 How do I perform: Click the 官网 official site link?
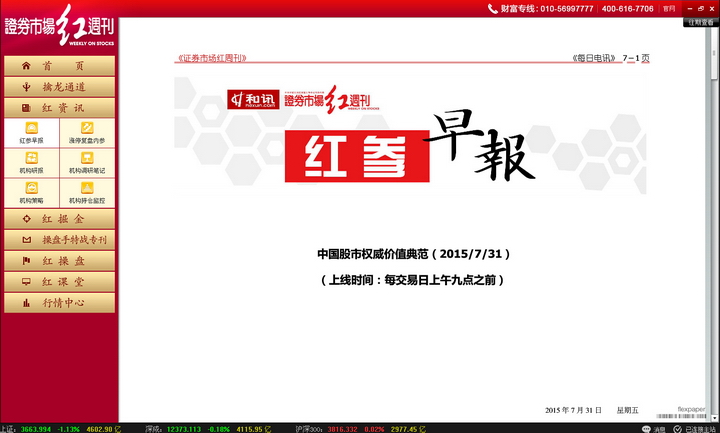[x=669, y=9]
